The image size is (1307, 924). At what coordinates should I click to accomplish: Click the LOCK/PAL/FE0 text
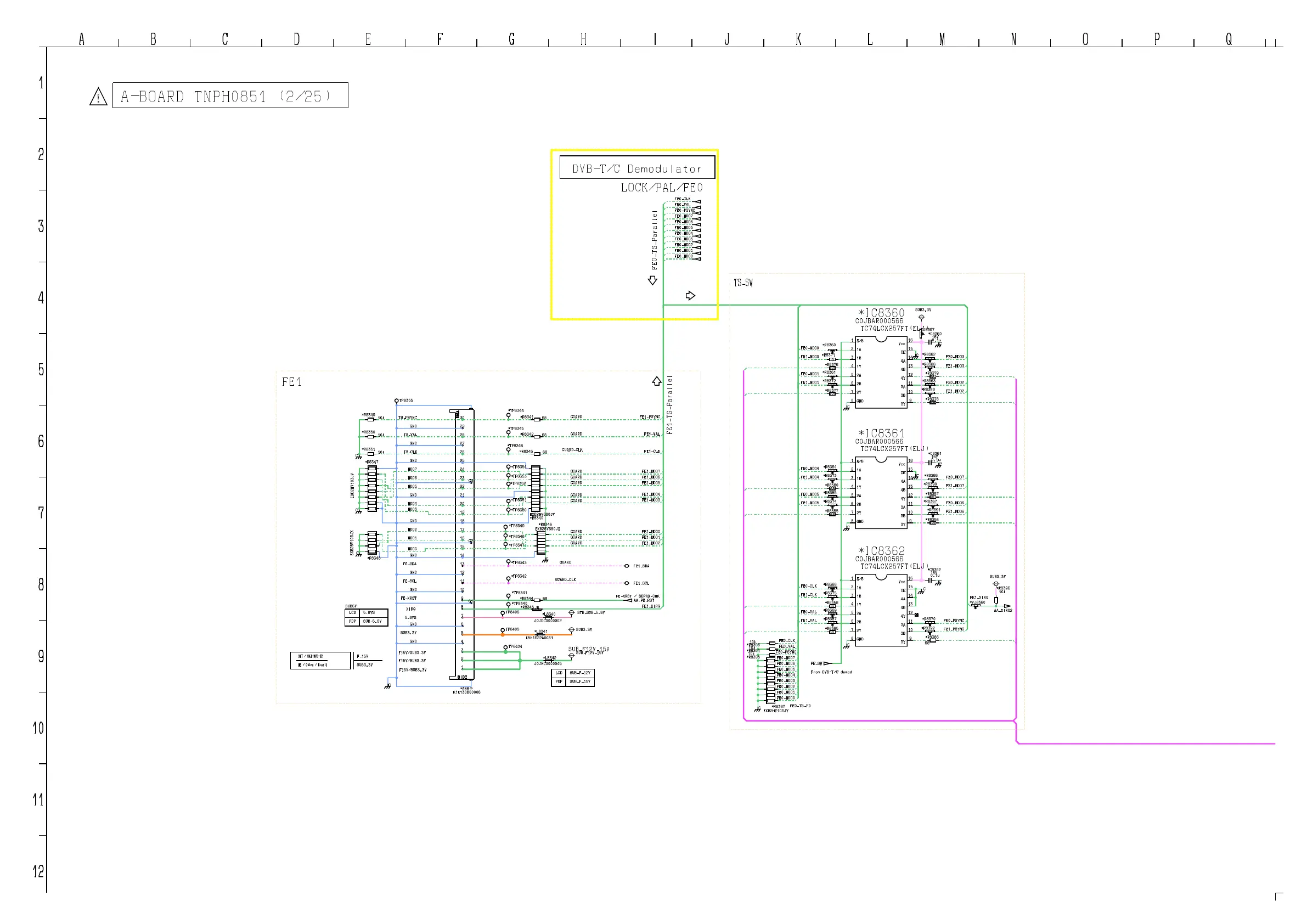coord(662,188)
